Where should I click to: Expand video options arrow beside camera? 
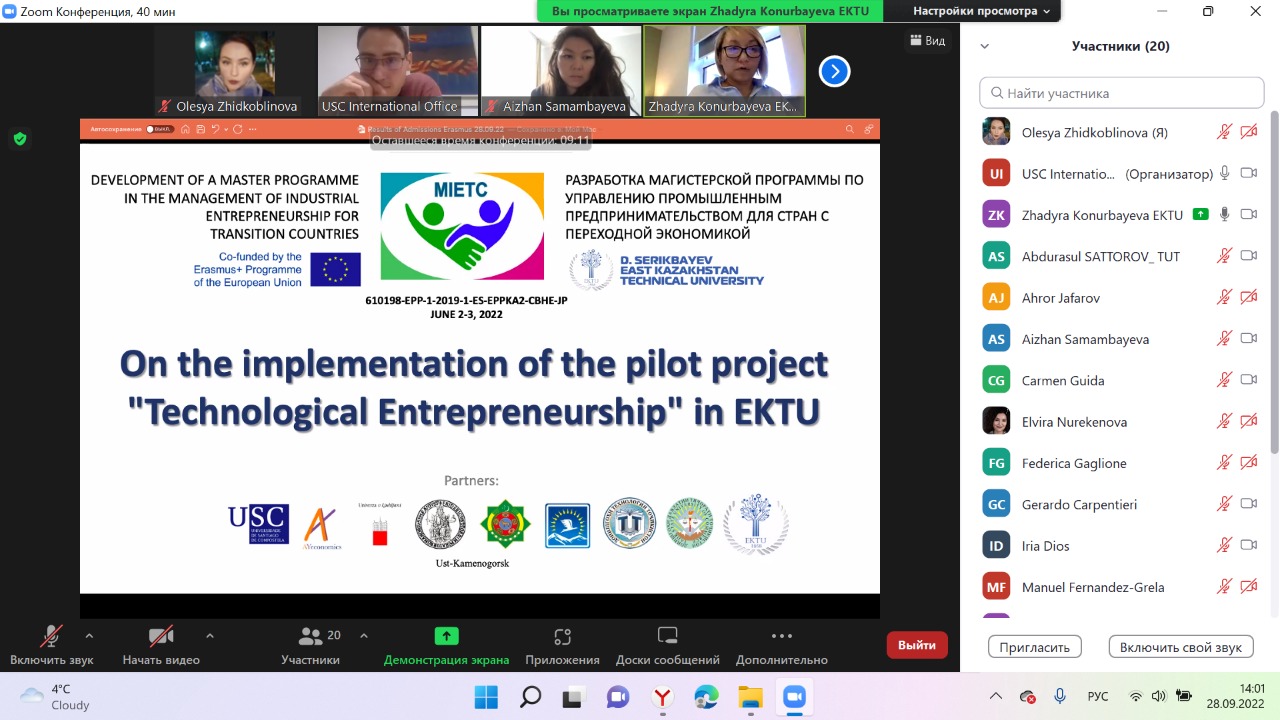[209, 635]
